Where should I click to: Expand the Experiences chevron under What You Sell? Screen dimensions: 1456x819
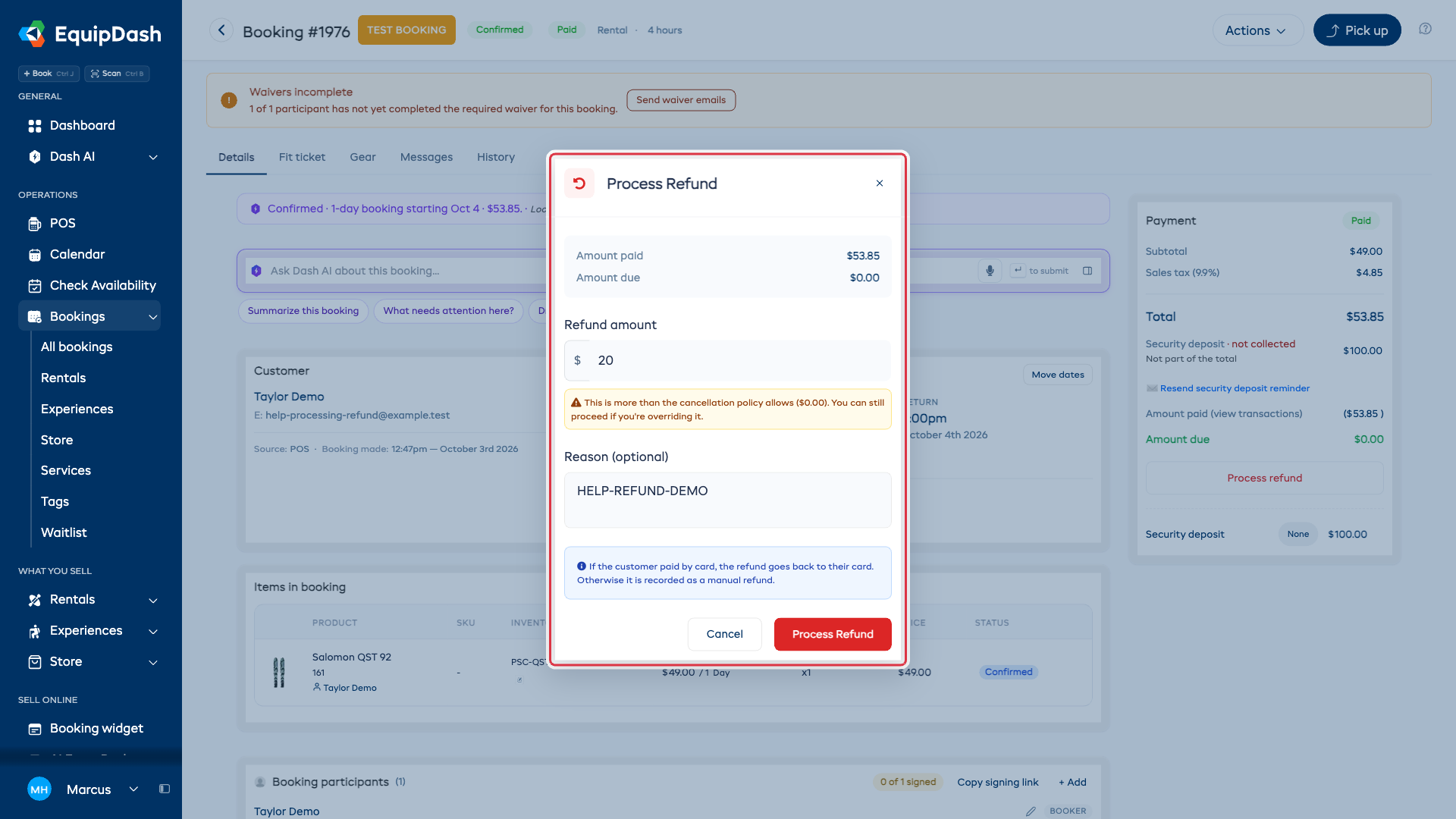(x=153, y=632)
